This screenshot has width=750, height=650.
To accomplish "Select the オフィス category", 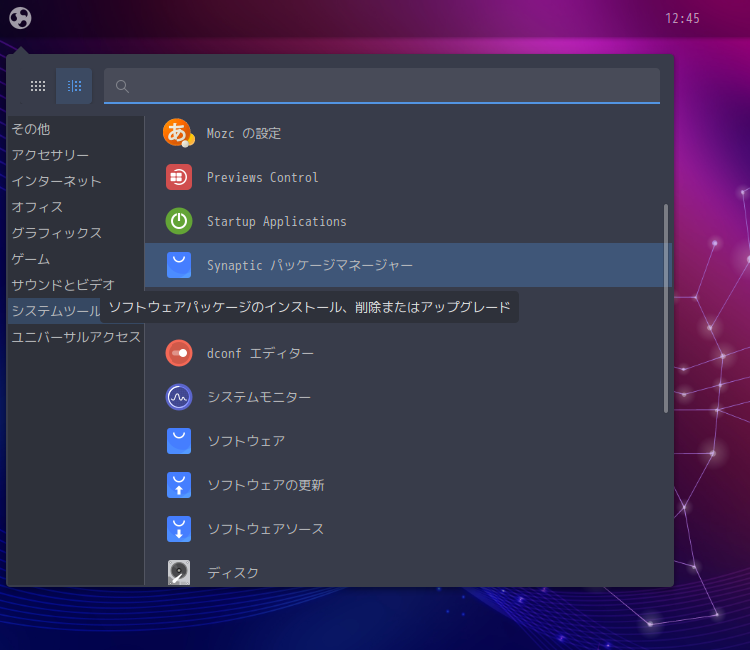I will pos(76,207).
